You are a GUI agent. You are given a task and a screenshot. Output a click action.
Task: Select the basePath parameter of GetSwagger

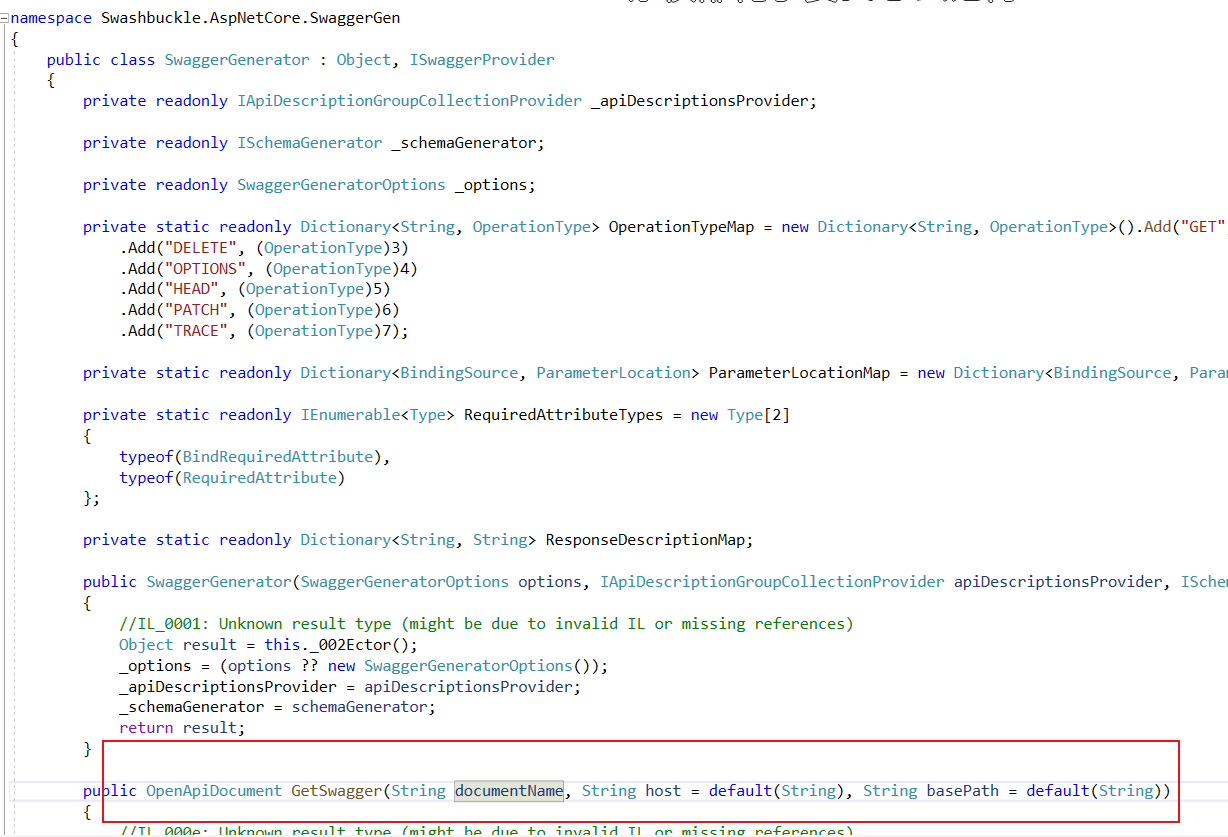coord(962,791)
